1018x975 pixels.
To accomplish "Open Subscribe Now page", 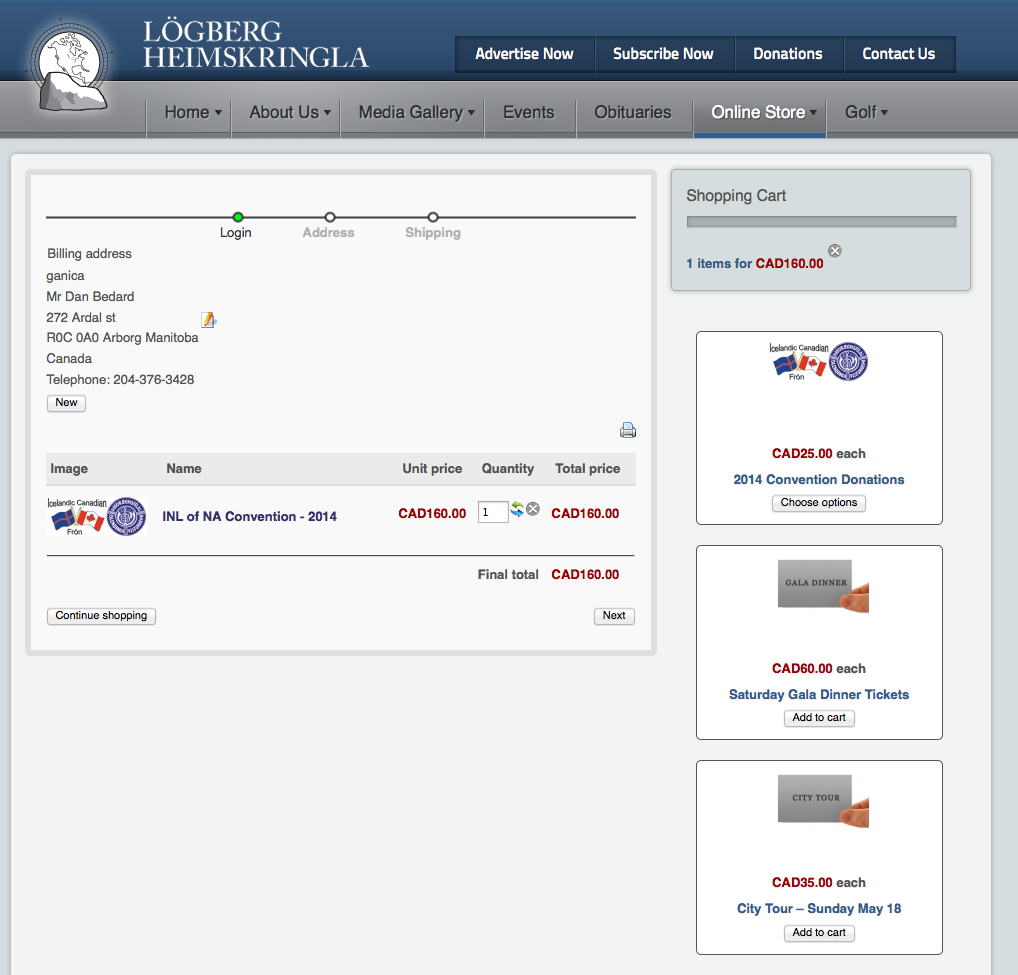I will pos(664,54).
